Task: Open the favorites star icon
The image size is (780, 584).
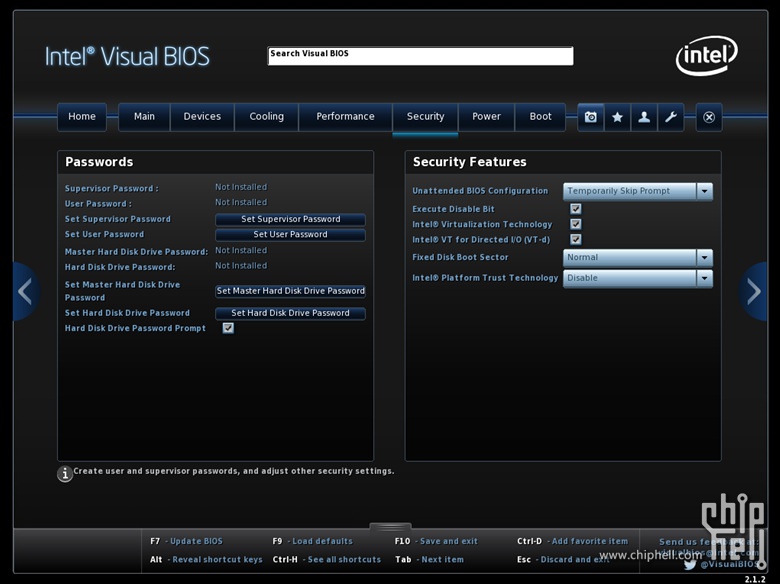Action: [617, 117]
